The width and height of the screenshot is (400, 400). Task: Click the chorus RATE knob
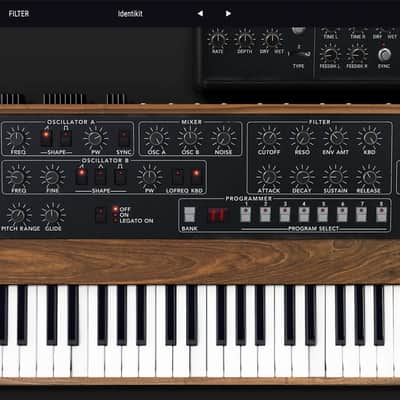218,39
